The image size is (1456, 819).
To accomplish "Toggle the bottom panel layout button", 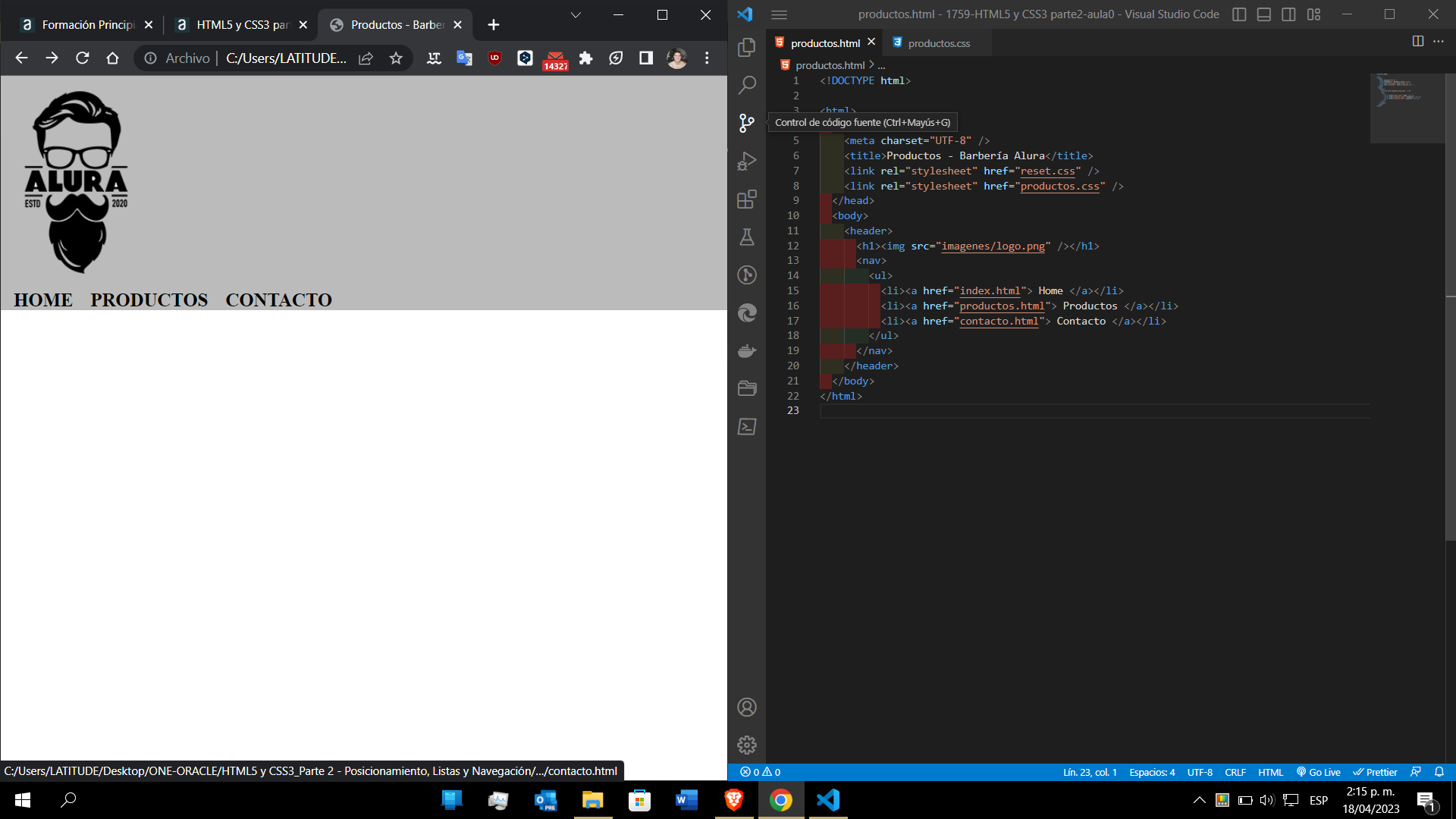I will 1264,14.
